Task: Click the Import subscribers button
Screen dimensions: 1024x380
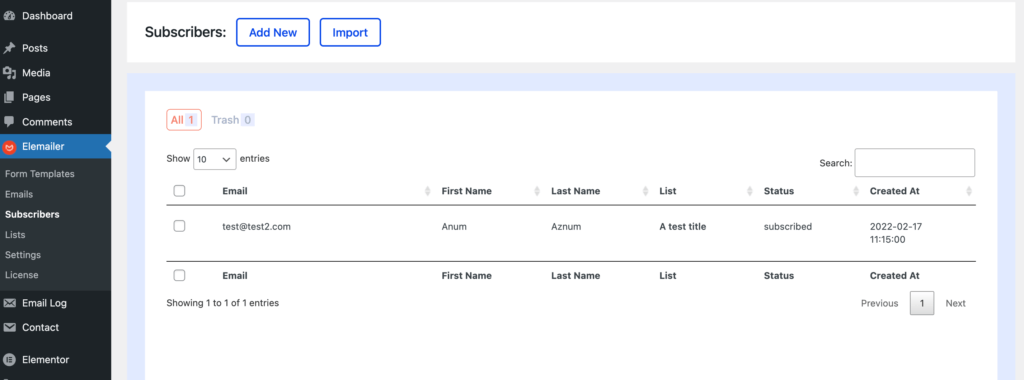Action: point(350,33)
